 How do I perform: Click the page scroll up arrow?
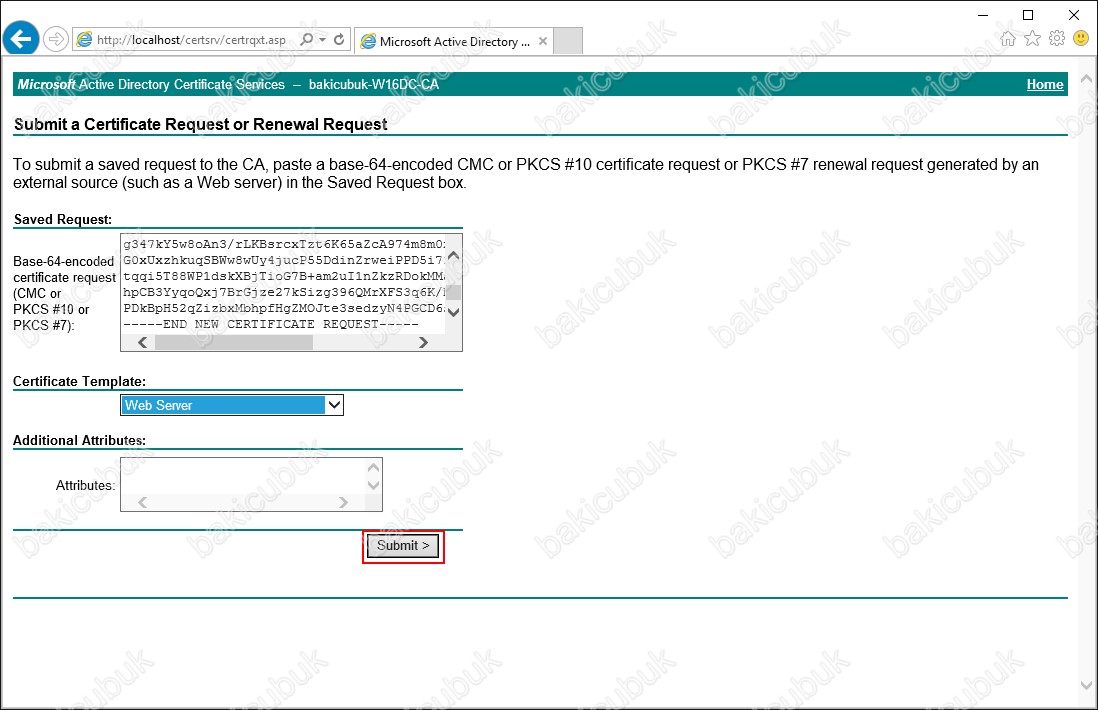1086,79
